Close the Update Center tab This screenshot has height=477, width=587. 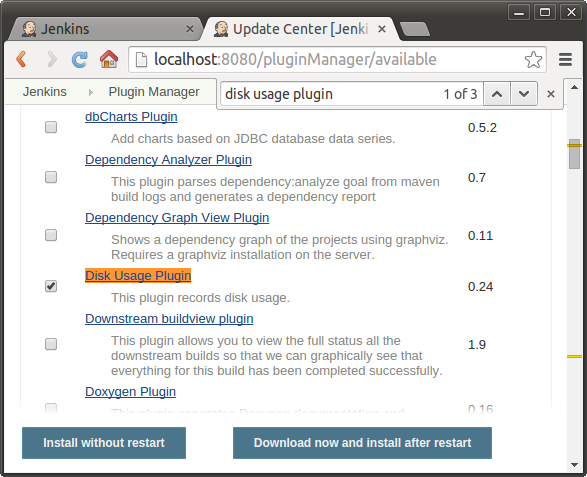[382, 29]
